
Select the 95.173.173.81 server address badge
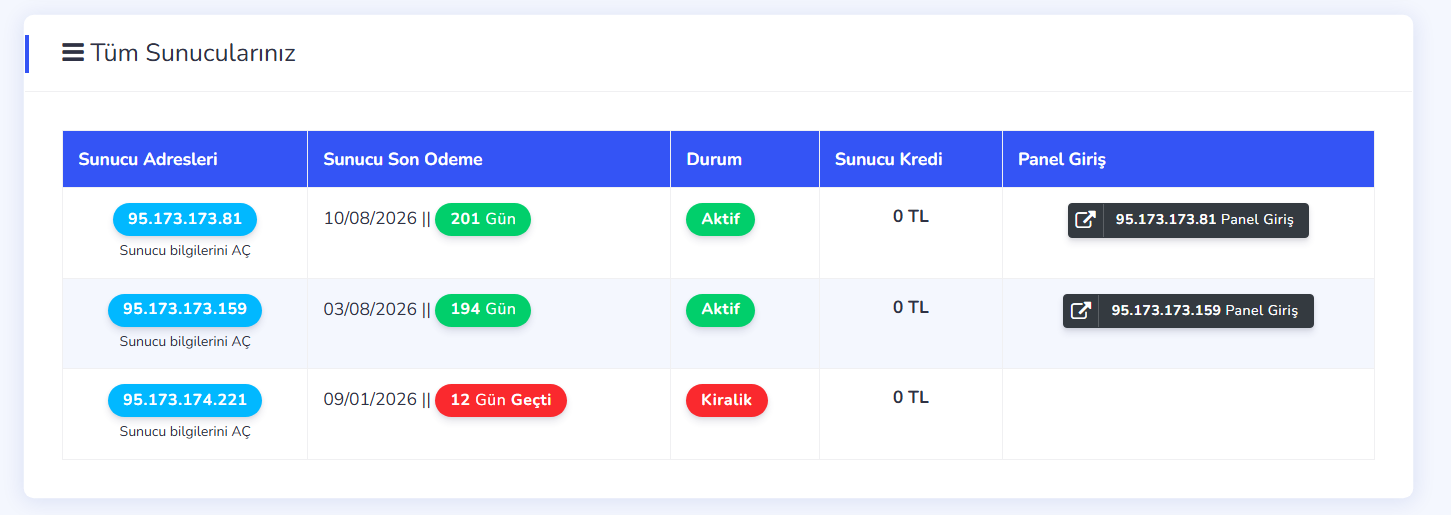tap(185, 219)
